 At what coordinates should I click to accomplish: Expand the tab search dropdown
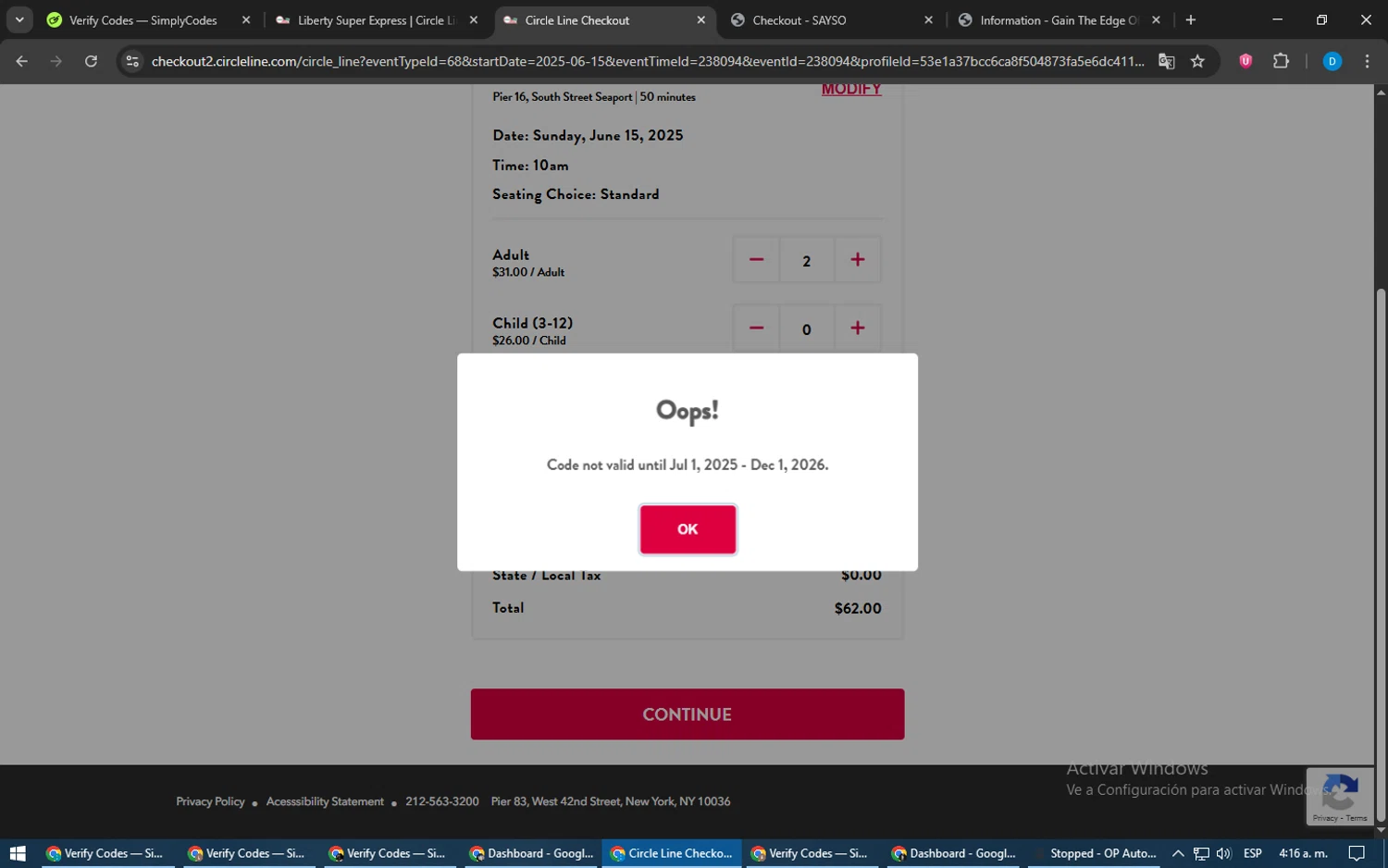tap(19, 20)
